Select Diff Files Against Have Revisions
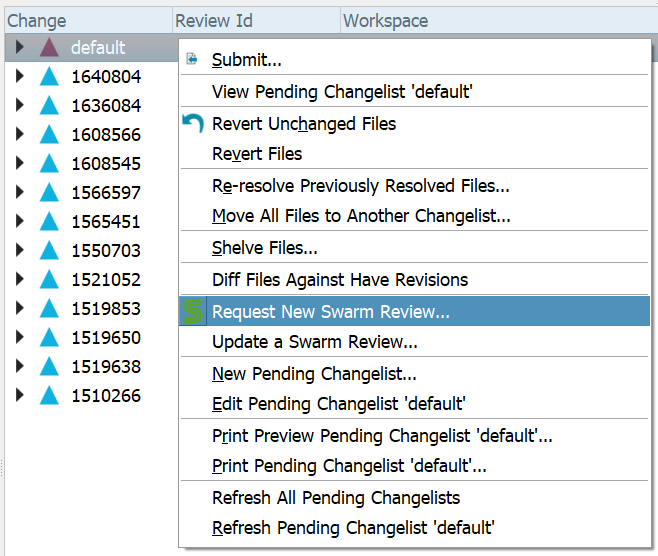This screenshot has height=556, width=658. coord(340,280)
